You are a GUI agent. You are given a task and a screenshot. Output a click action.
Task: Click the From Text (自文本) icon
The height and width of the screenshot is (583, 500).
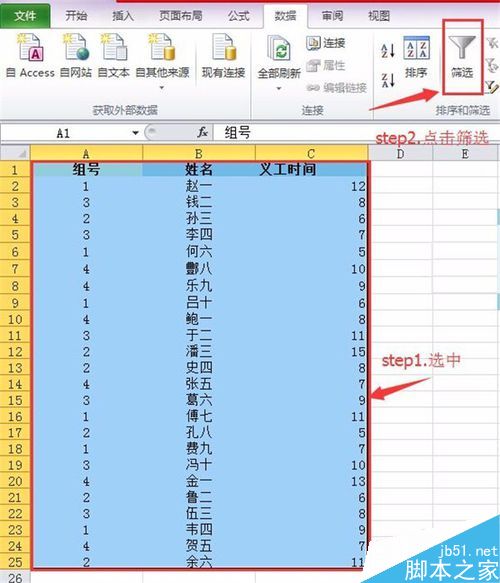(x=113, y=48)
